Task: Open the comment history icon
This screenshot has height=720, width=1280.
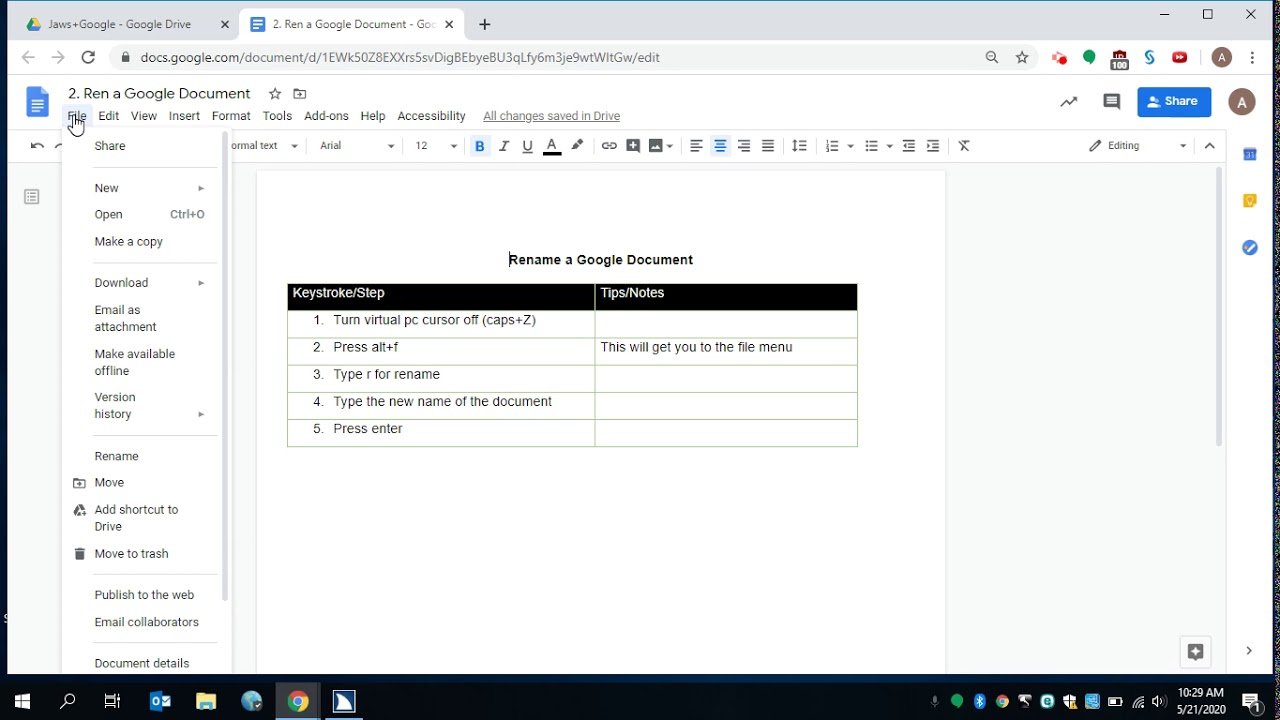Action: (x=1111, y=102)
